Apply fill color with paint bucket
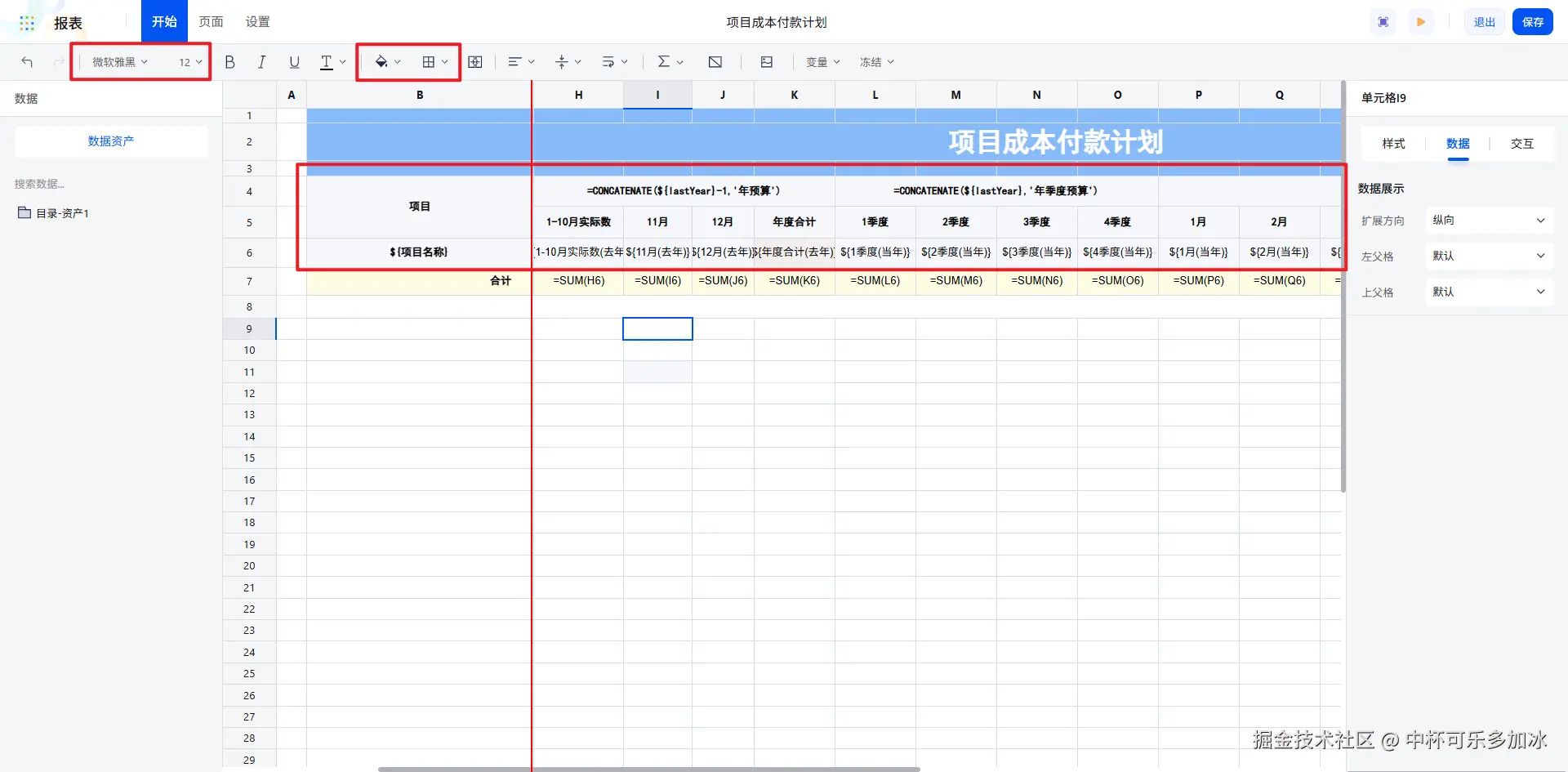 (x=381, y=62)
